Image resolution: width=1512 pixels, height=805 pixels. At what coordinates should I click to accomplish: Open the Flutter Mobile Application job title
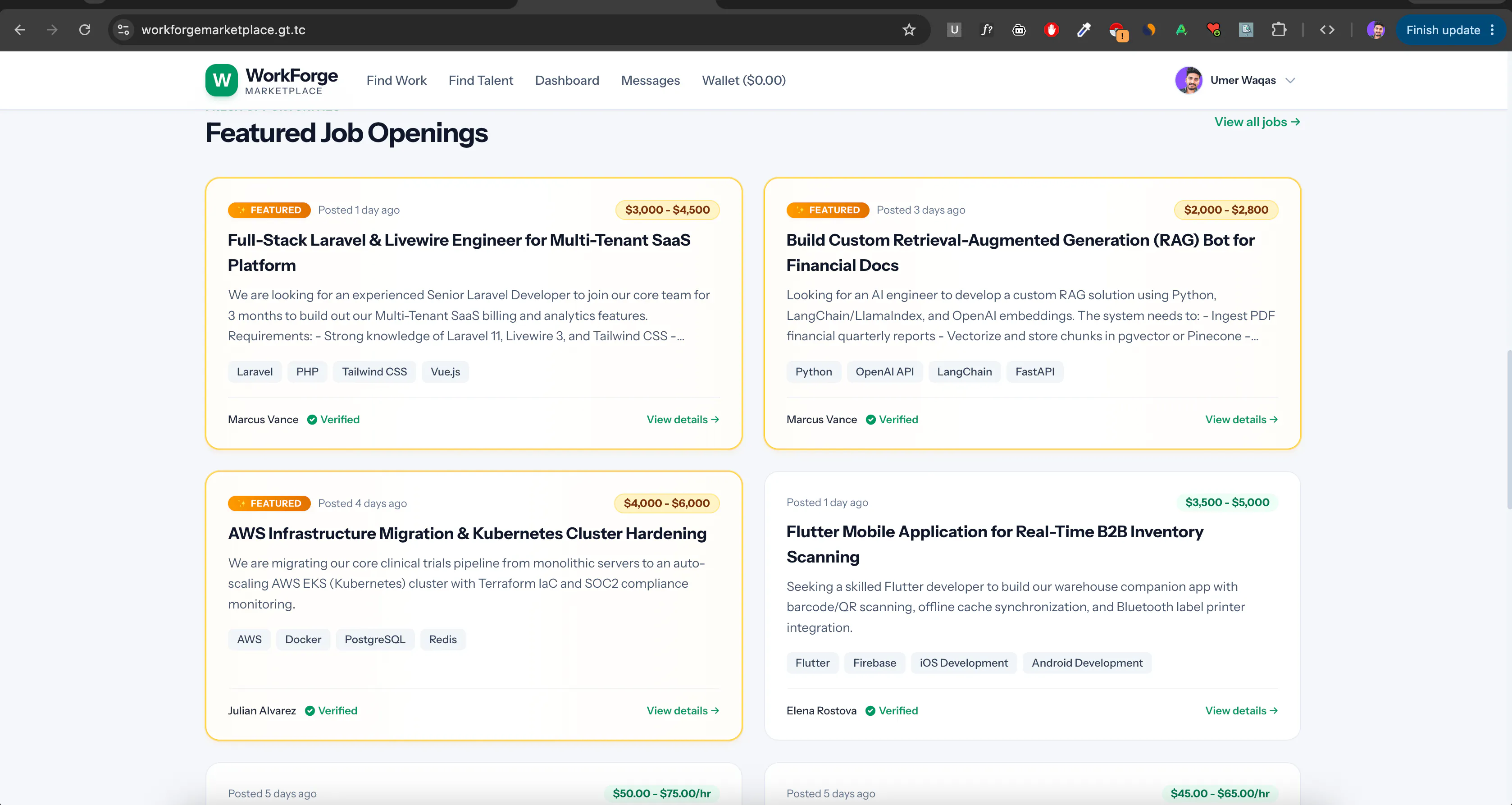coord(995,544)
